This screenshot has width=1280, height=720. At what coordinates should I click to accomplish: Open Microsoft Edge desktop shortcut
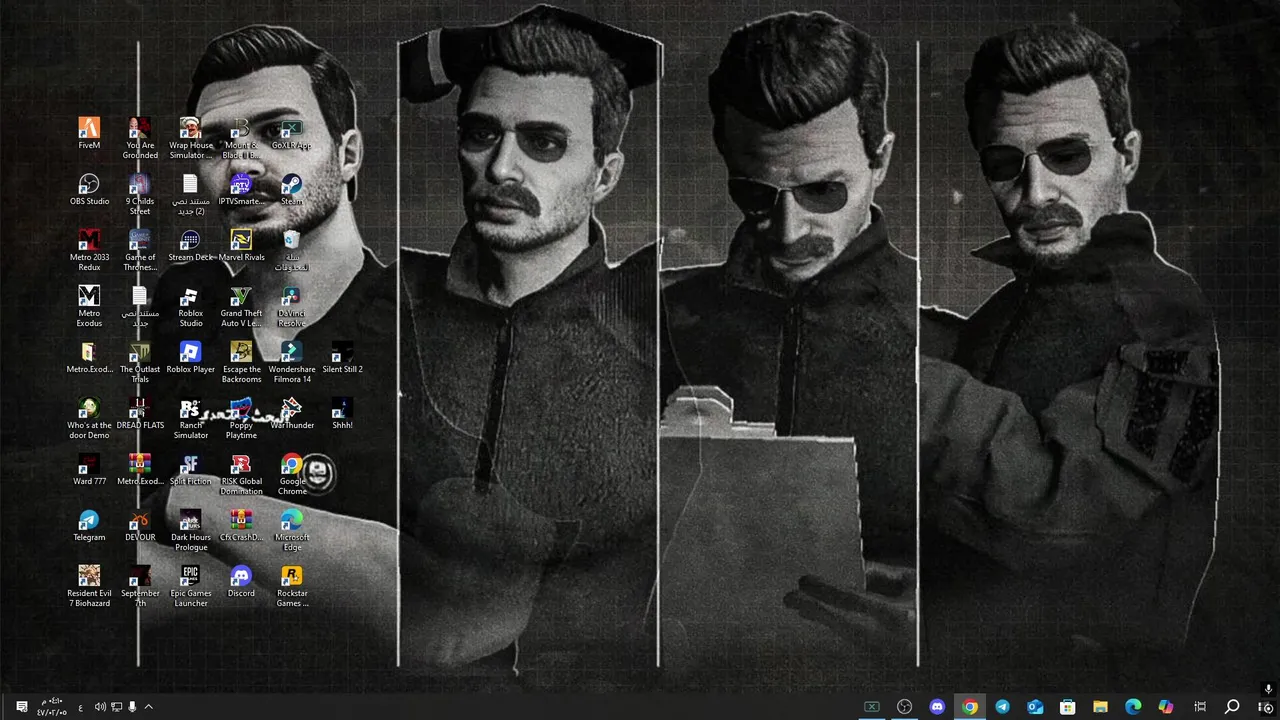click(292, 530)
